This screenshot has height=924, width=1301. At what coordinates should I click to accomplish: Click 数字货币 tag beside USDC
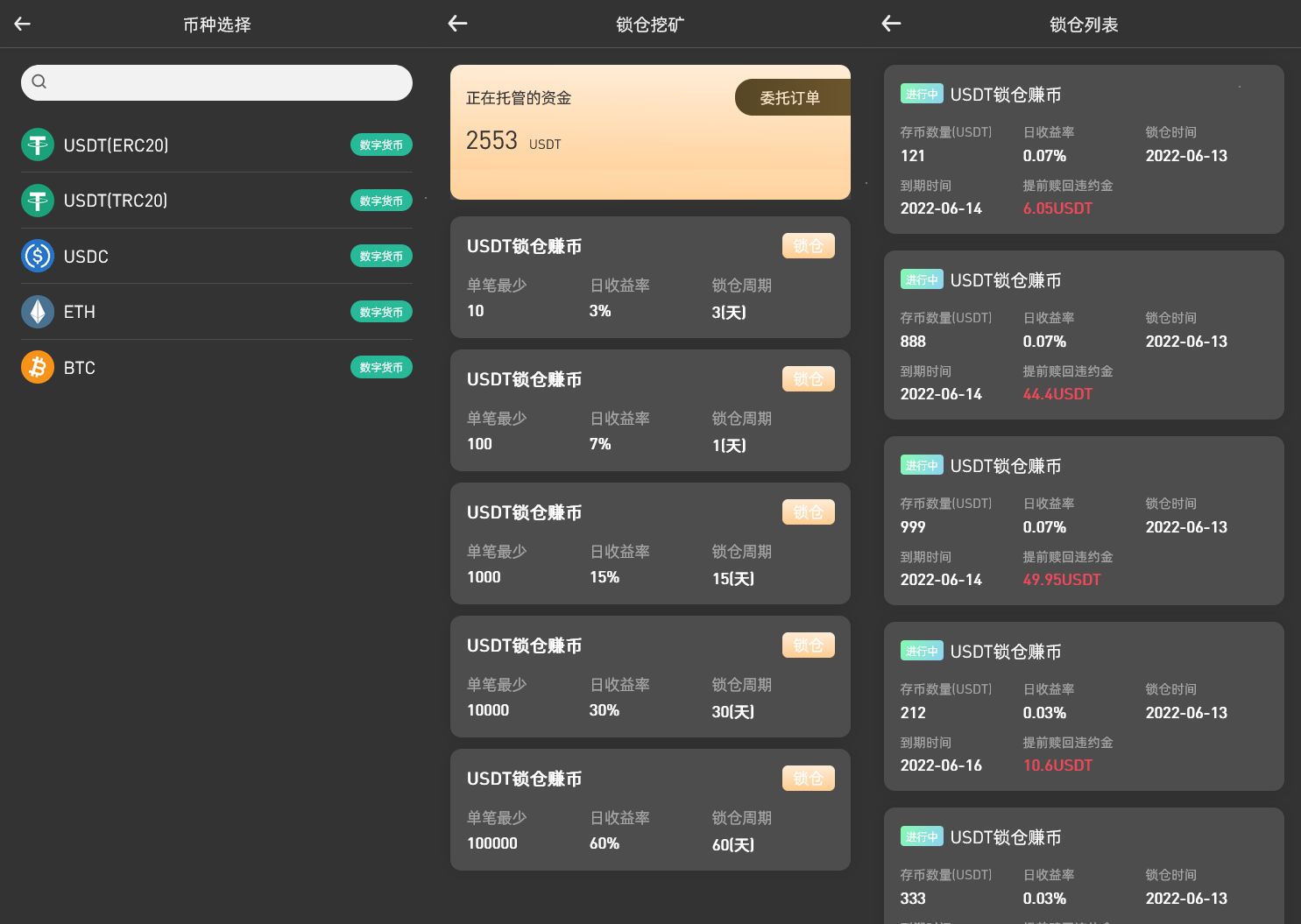pos(381,256)
